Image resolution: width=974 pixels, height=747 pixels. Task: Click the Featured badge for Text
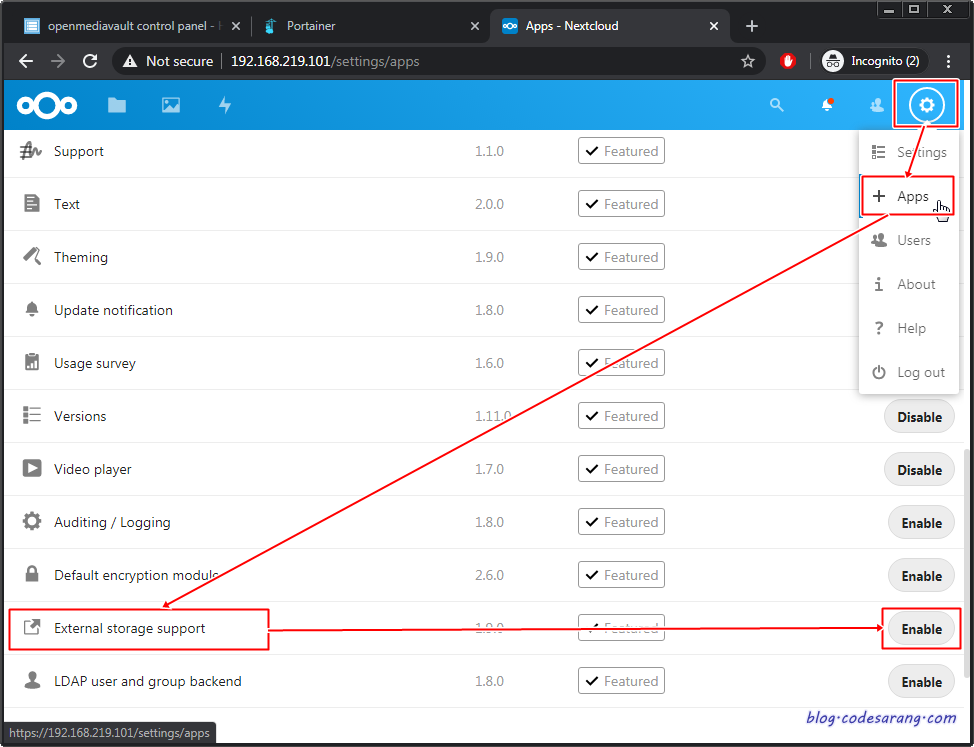621,204
